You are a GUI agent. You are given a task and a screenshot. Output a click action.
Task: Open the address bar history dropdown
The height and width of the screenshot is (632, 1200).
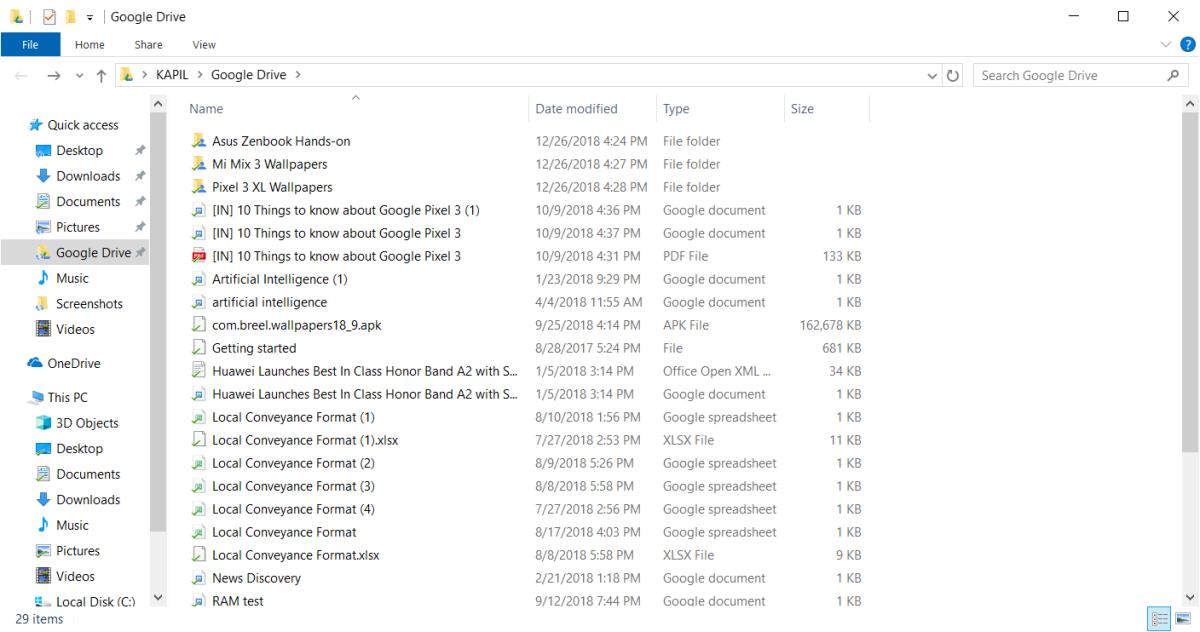click(933, 76)
